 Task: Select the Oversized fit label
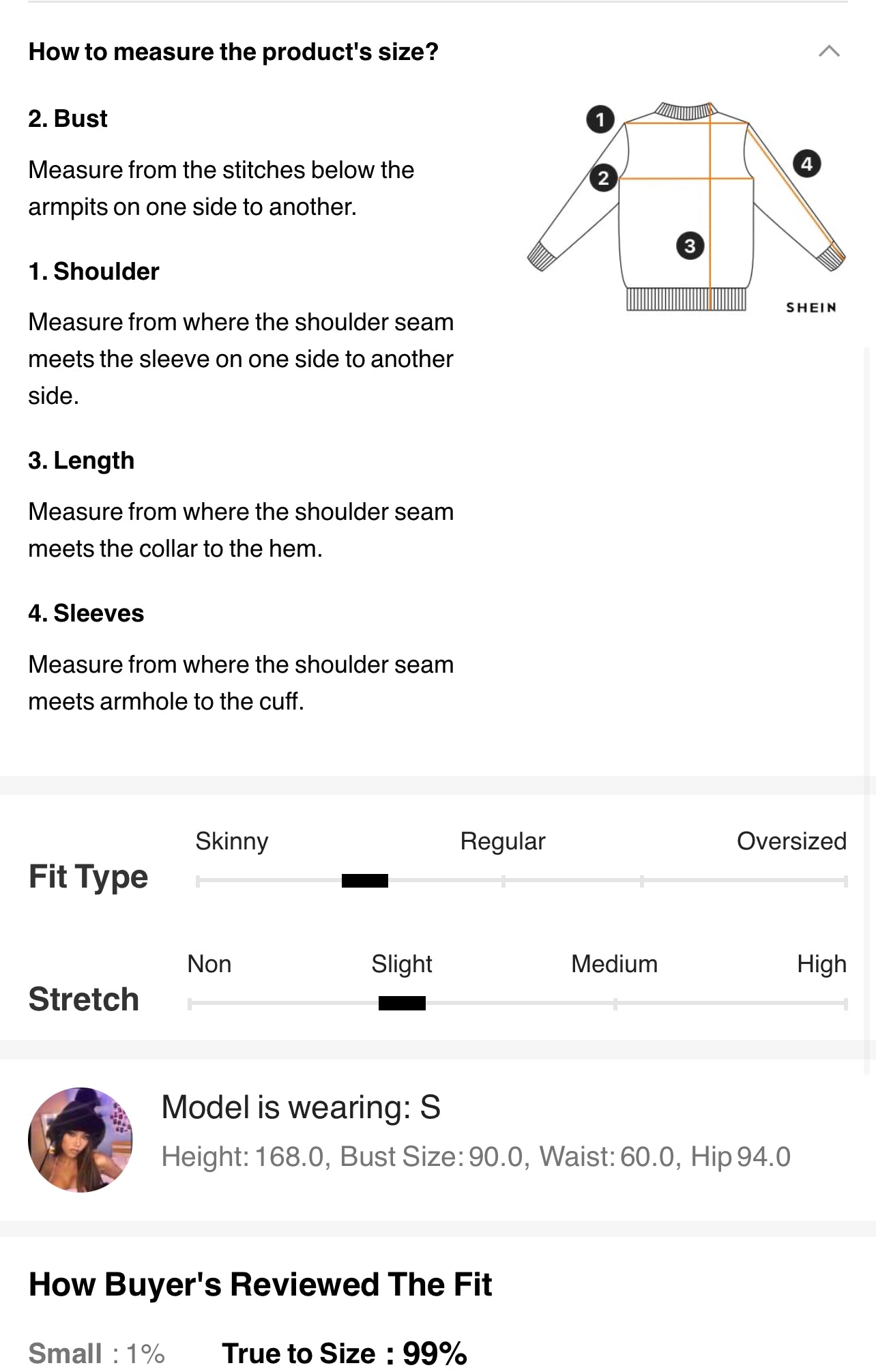(x=791, y=841)
